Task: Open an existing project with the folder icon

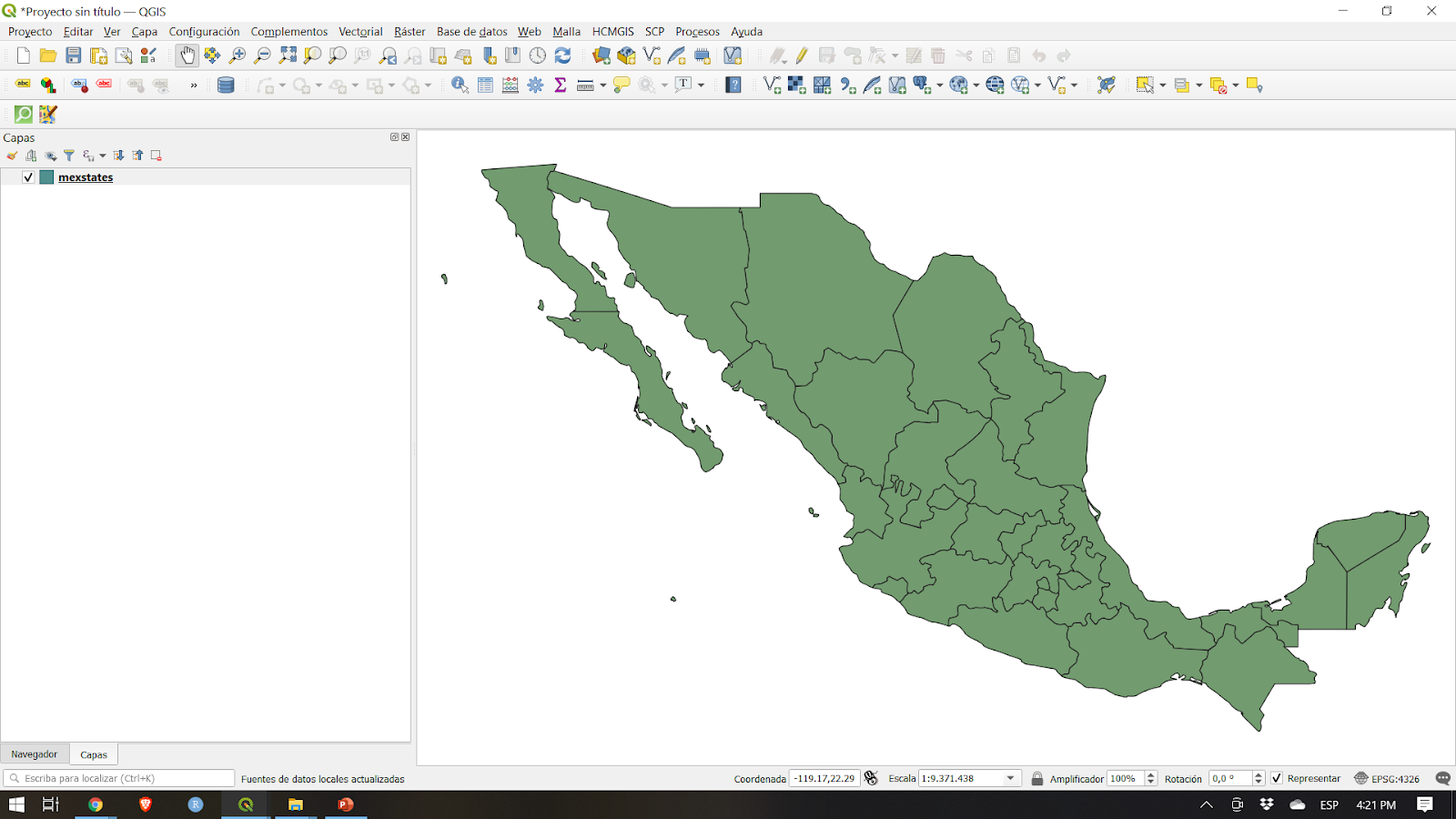Action: pos(48,56)
